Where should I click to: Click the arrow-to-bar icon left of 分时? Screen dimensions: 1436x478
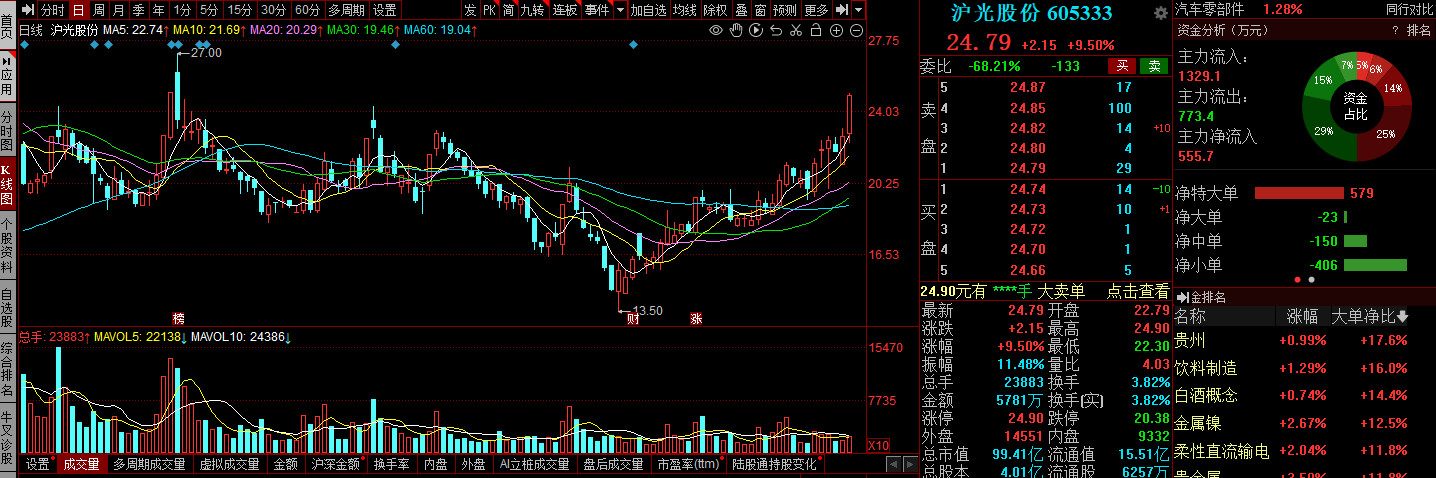(x=28, y=10)
